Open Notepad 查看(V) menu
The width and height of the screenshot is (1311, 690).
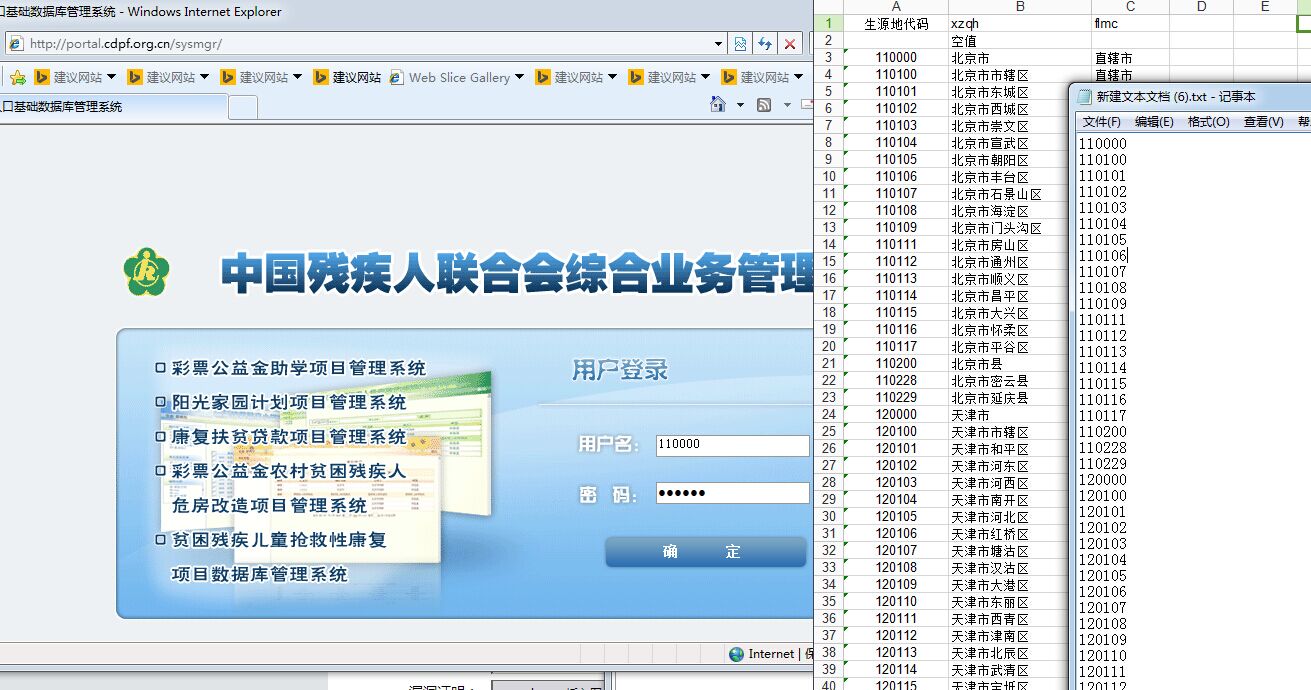[x=1263, y=122]
